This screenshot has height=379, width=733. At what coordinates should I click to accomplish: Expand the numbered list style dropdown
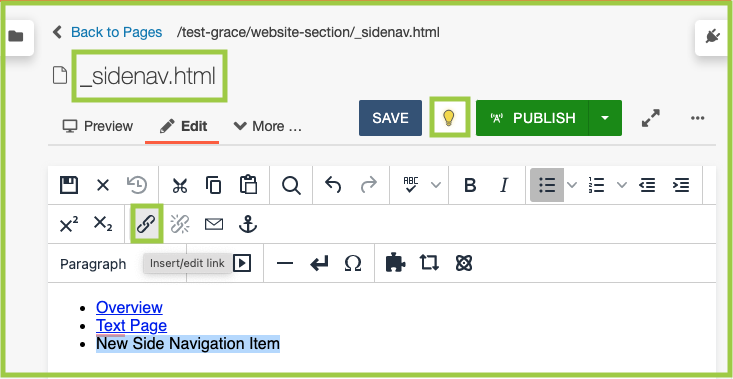[x=621, y=185]
